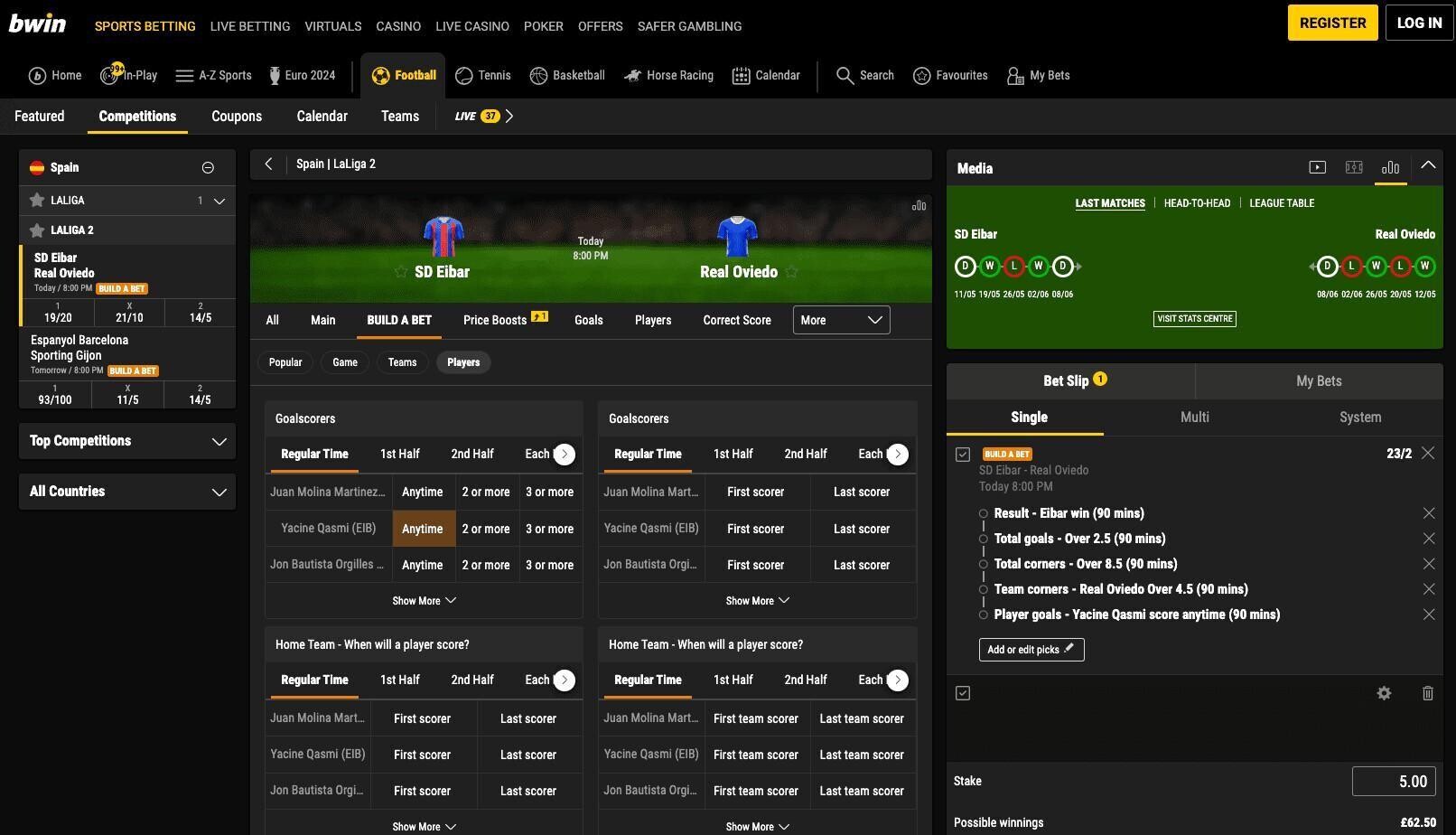
Task: Switch bet slip to Multi tab
Action: (x=1194, y=417)
